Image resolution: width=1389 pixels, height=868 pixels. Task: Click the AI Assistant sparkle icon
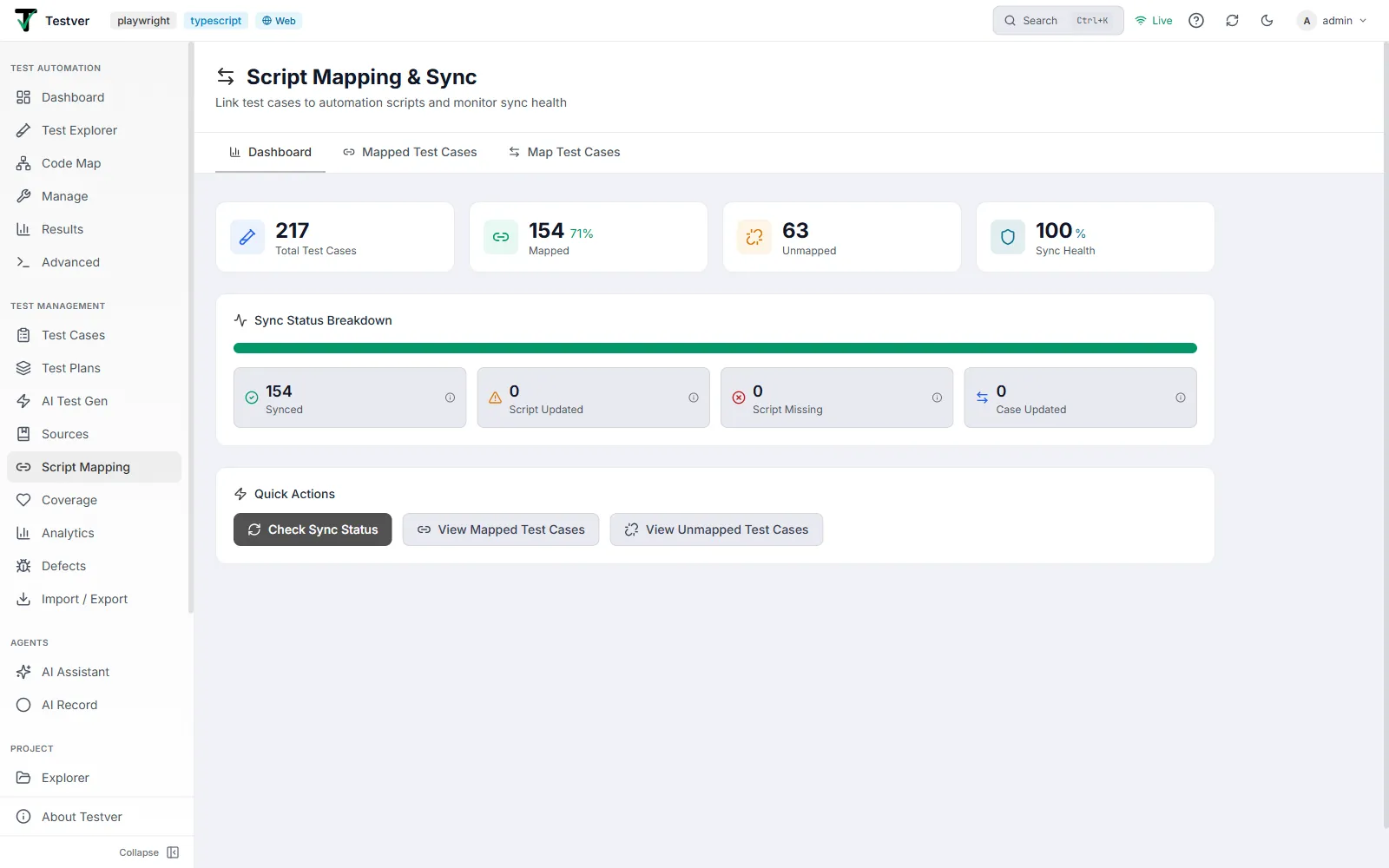(x=23, y=672)
